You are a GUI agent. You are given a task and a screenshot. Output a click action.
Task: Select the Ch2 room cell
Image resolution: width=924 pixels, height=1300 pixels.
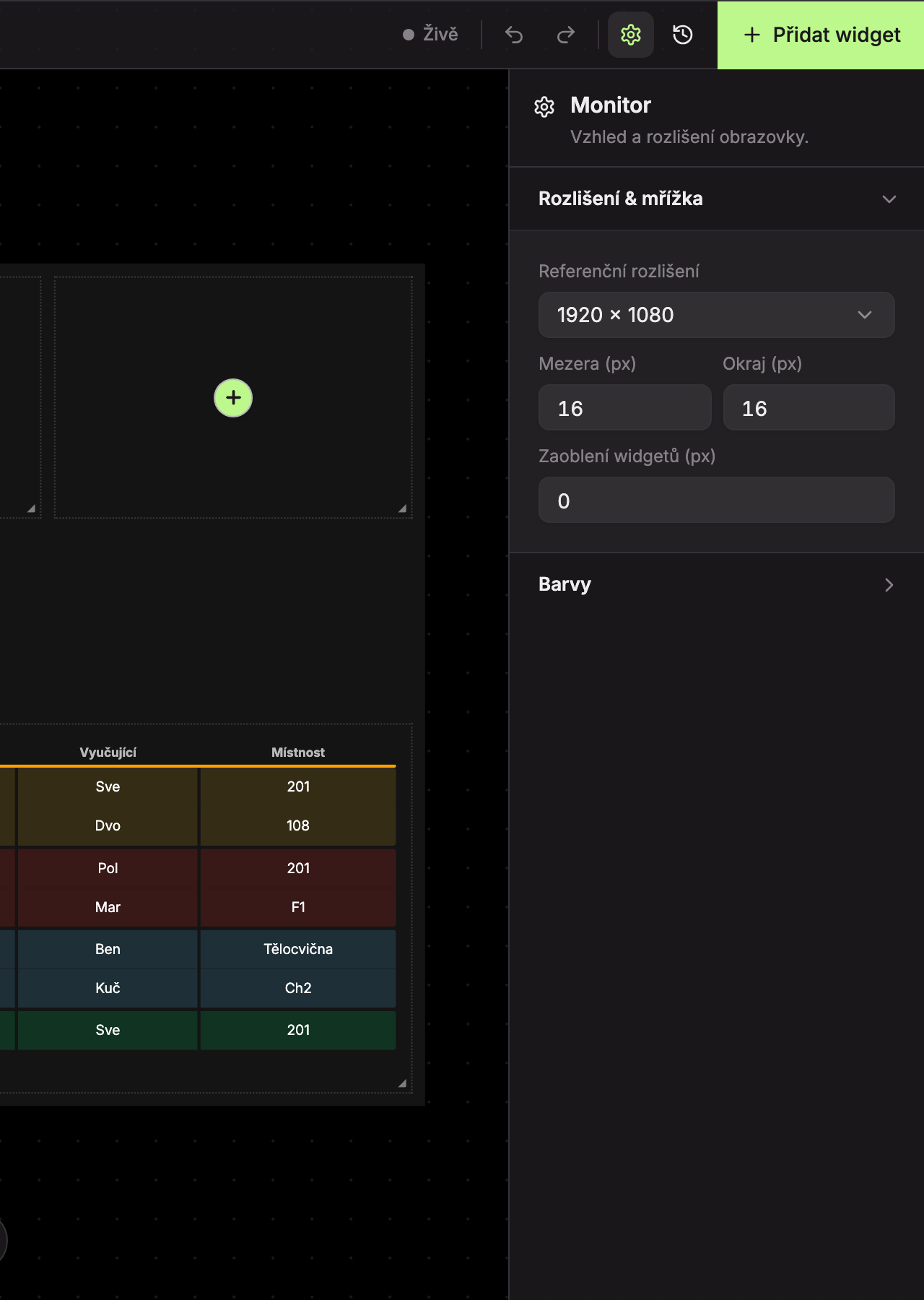coord(298,988)
